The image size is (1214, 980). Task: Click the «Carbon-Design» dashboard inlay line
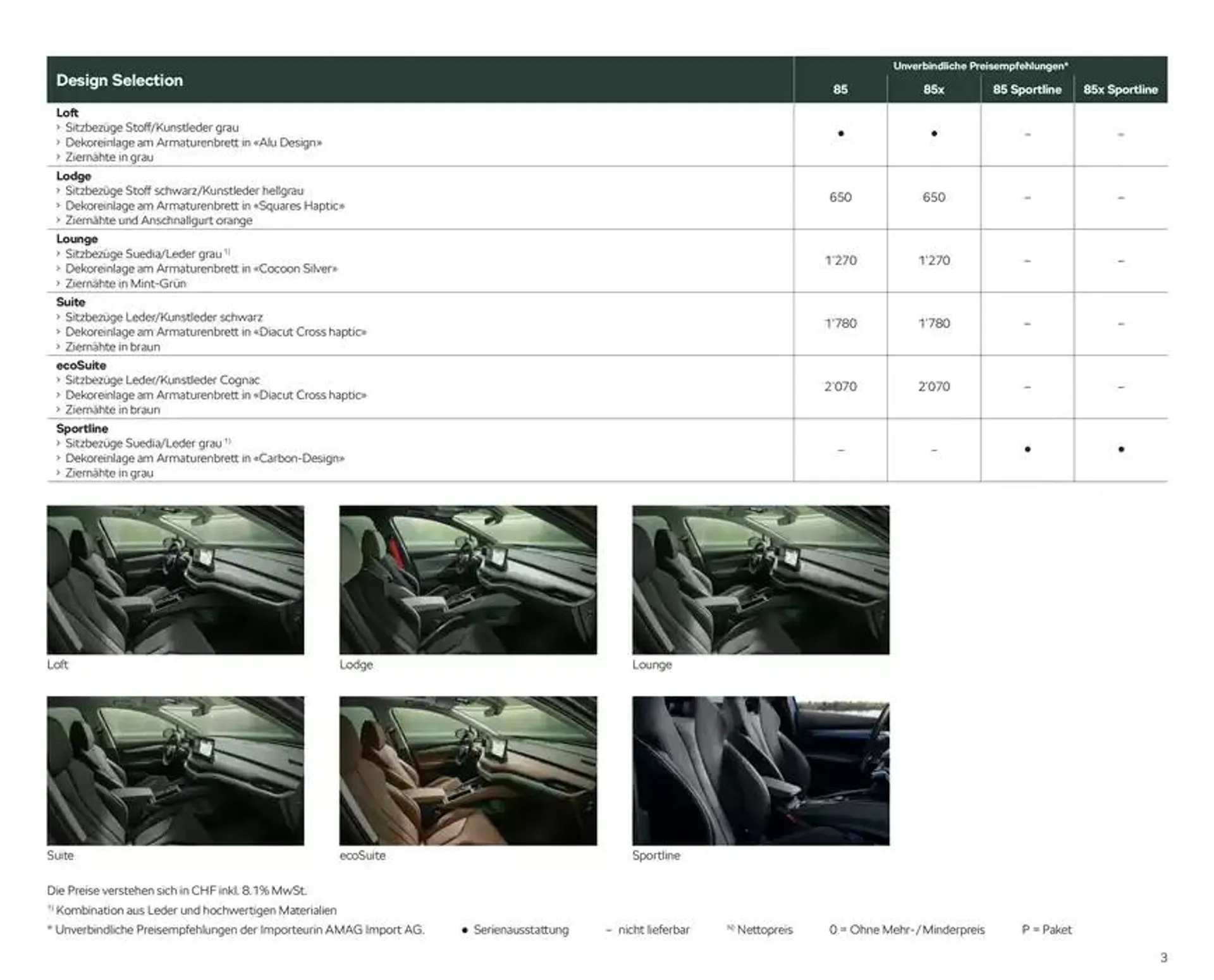coord(205,458)
